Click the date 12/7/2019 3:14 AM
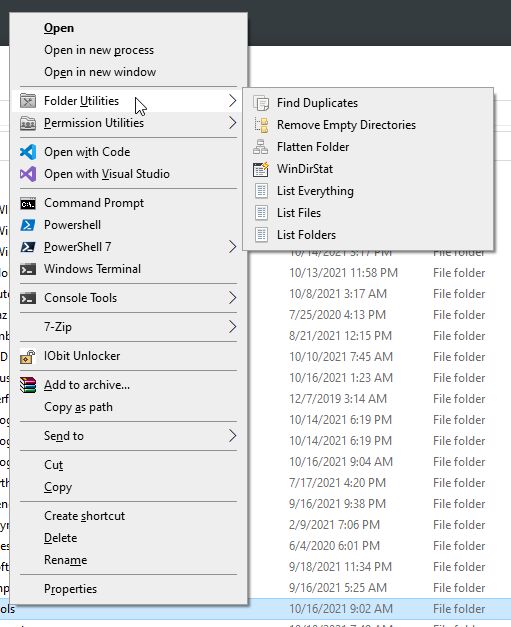511x627 pixels. 338,399
